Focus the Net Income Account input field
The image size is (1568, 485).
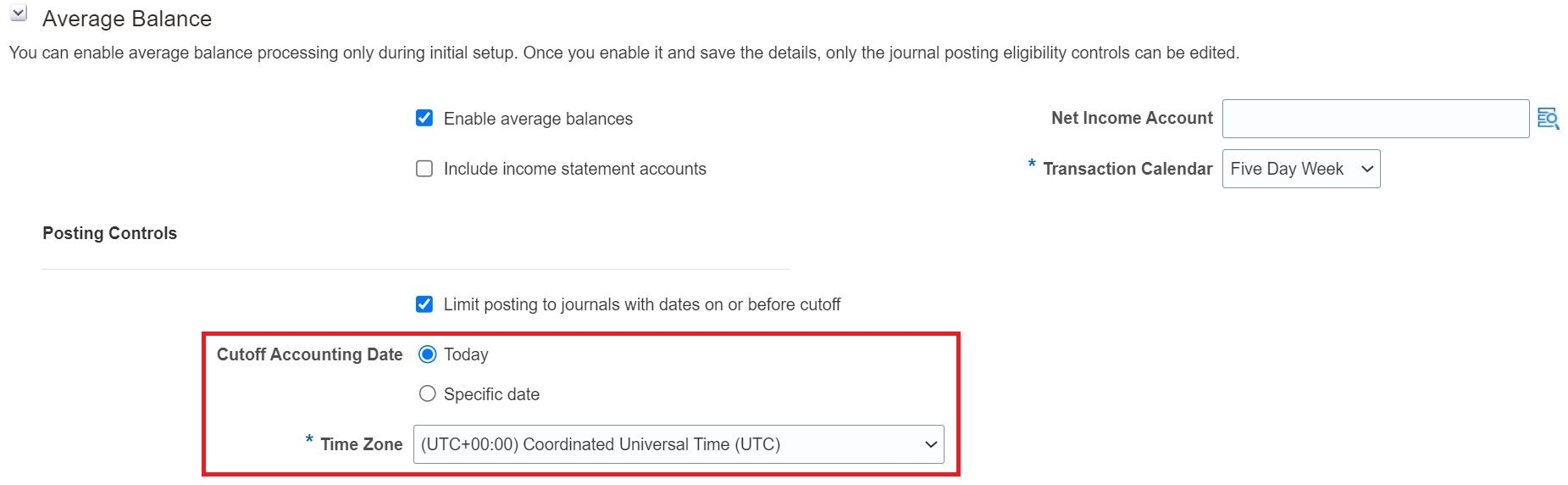[1375, 119]
